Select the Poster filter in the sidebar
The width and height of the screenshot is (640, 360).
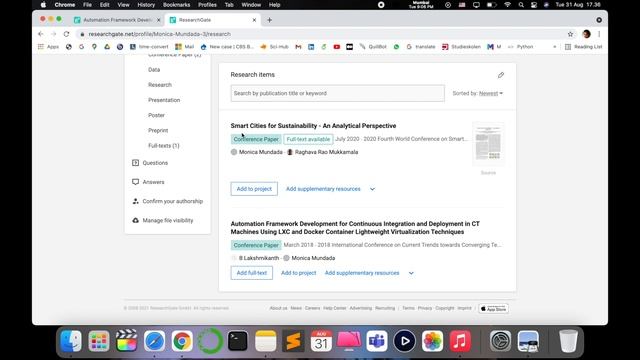[x=156, y=116]
